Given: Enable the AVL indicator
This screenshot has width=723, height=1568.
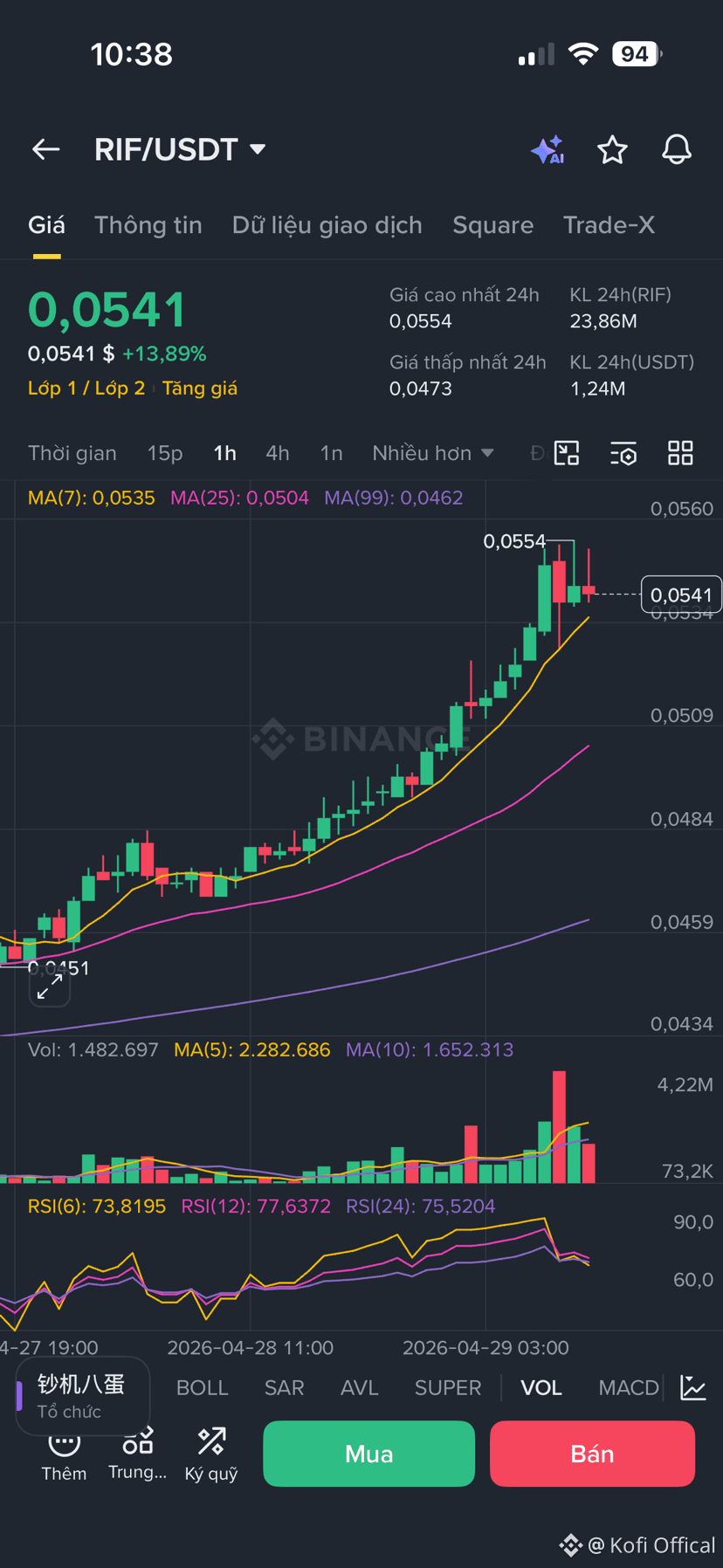Looking at the screenshot, I should coord(360,1387).
